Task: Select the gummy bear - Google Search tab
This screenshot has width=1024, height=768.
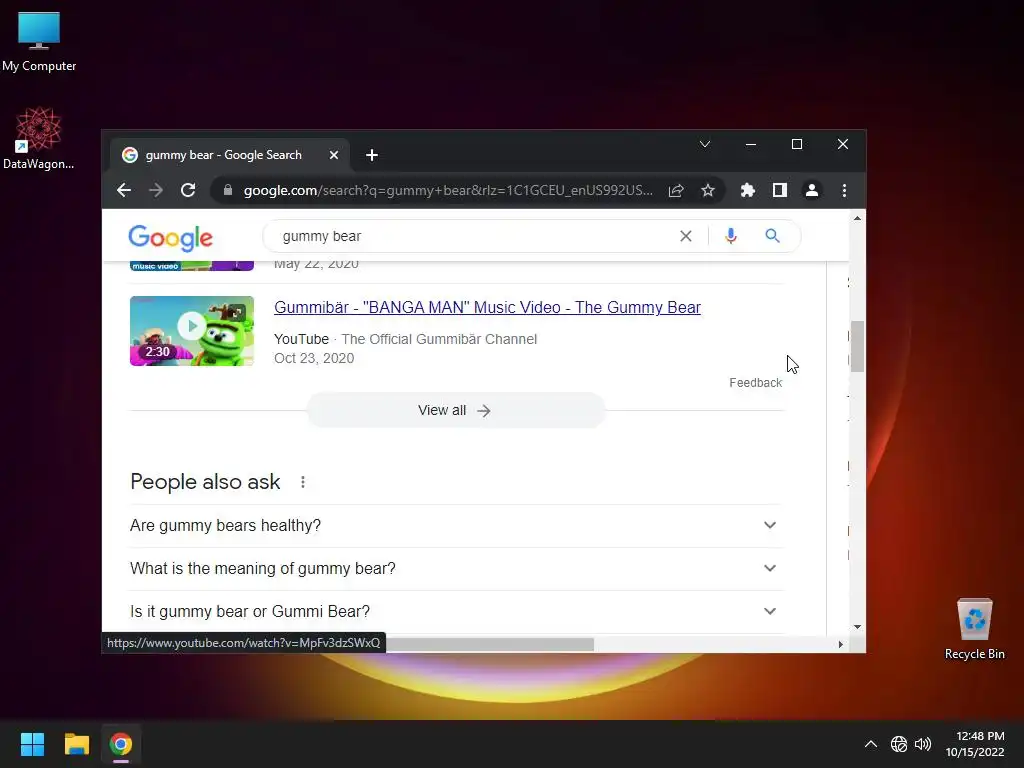Action: 229,155
